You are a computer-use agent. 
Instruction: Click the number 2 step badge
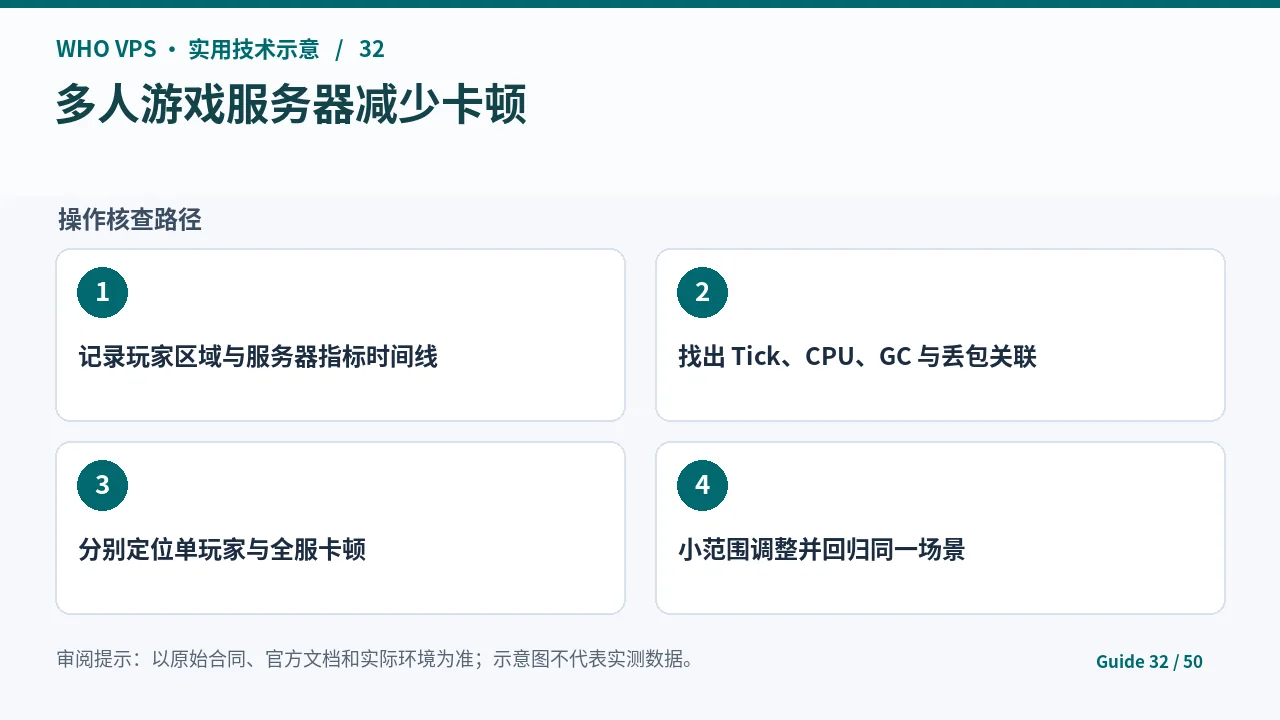[x=702, y=292]
